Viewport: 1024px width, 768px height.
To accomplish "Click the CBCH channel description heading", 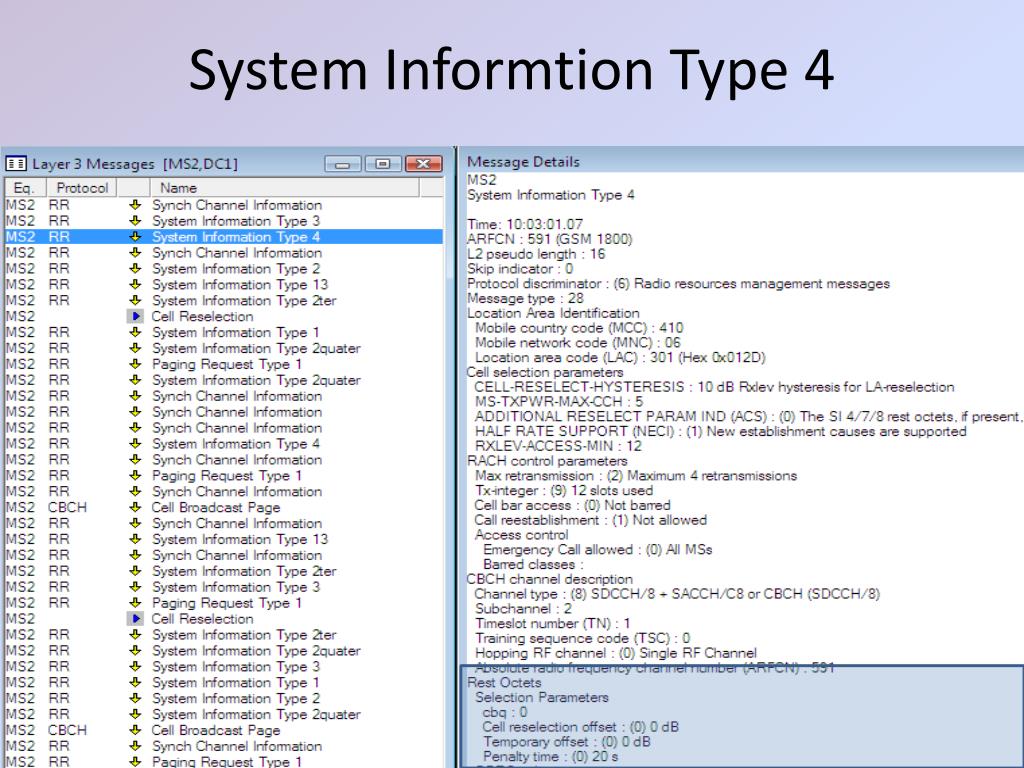I will (550, 579).
